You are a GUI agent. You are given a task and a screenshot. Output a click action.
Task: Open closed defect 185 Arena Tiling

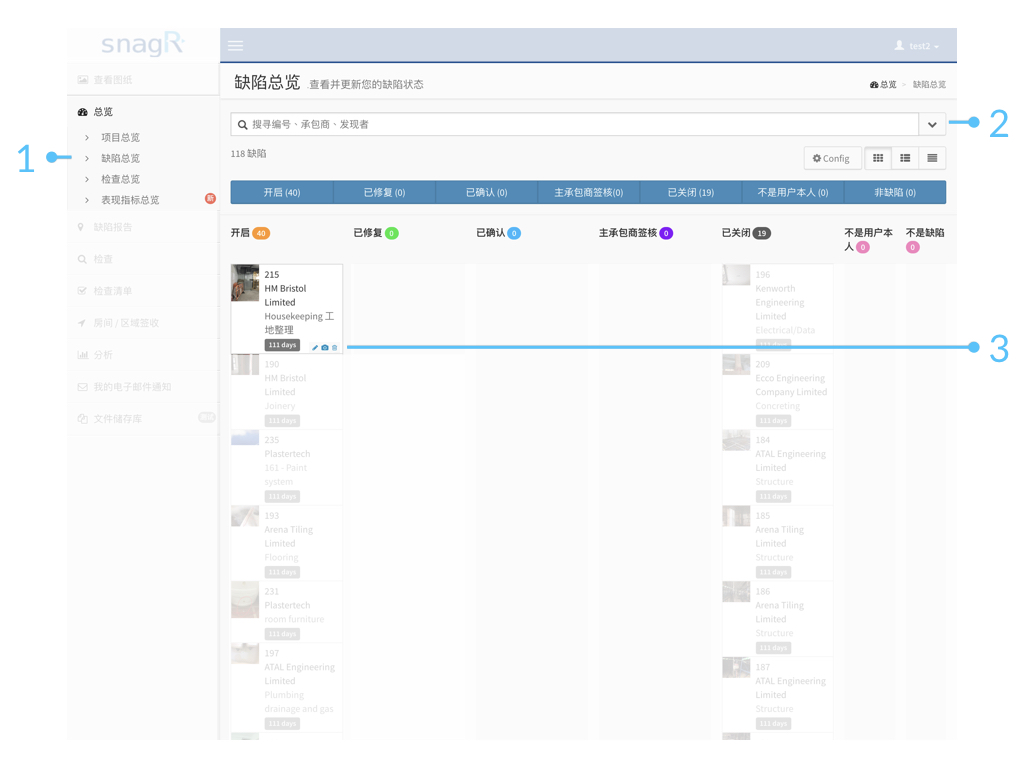(778, 543)
